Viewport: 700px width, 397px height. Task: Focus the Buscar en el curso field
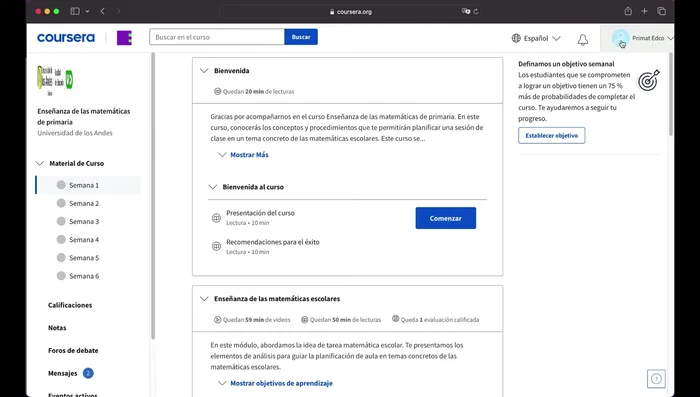[217, 37]
